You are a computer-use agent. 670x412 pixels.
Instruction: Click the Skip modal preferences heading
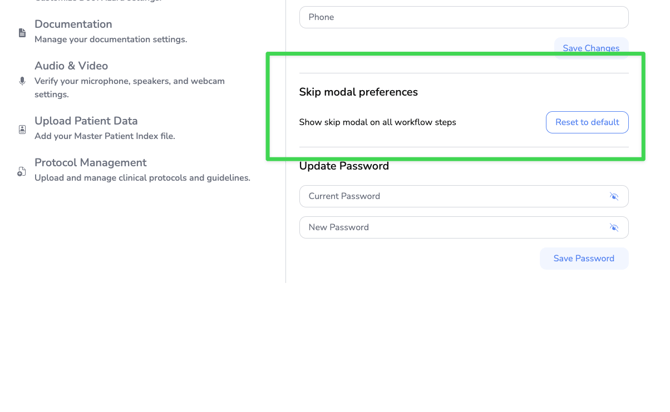[358, 92]
